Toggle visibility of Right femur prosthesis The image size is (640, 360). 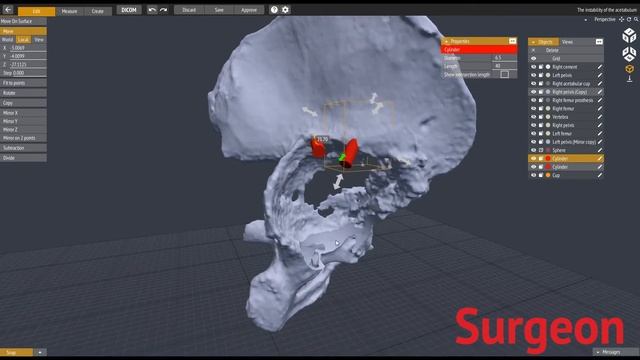click(533, 100)
